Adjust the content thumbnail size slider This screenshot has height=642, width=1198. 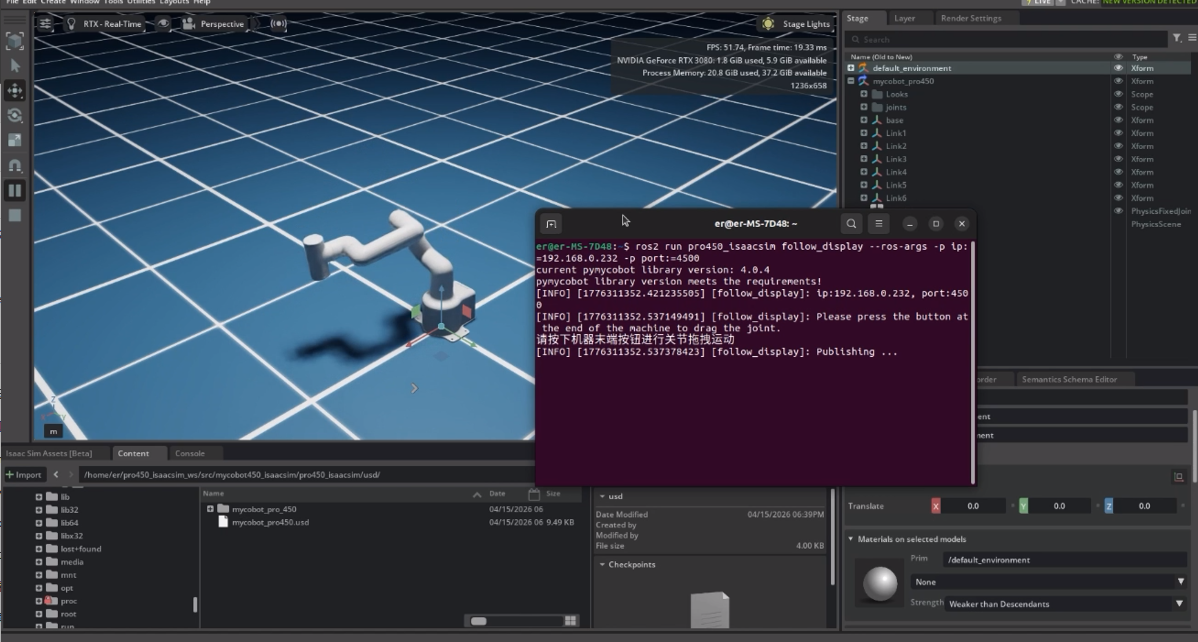click(x=478, y=621)
